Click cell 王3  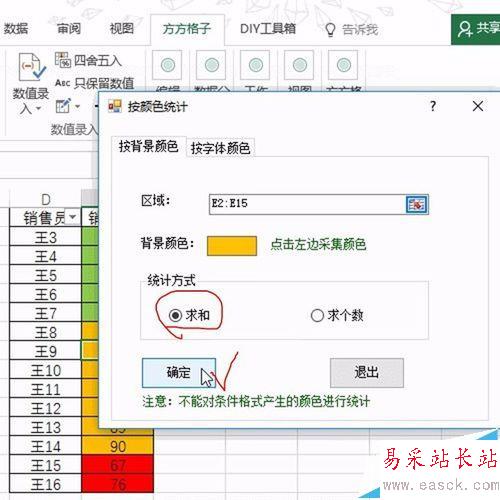(x=45, y=237)
